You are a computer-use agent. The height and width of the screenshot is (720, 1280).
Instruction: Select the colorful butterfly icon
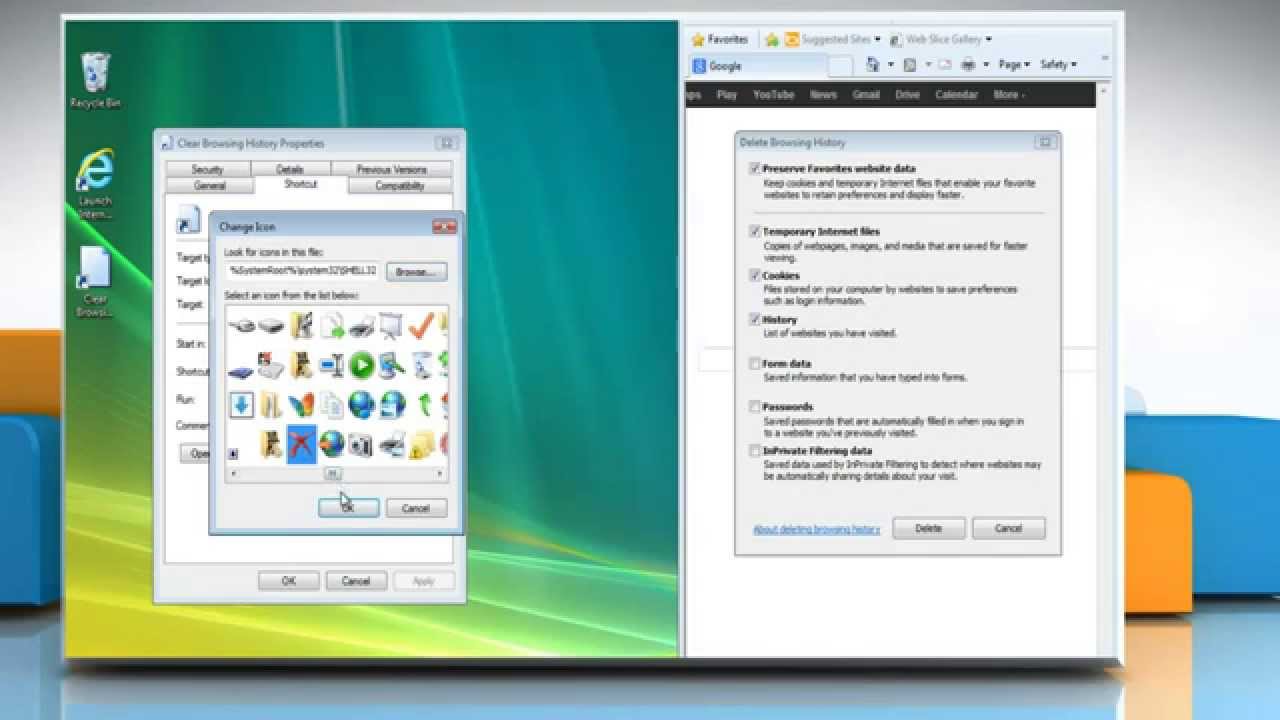(301, 404)
